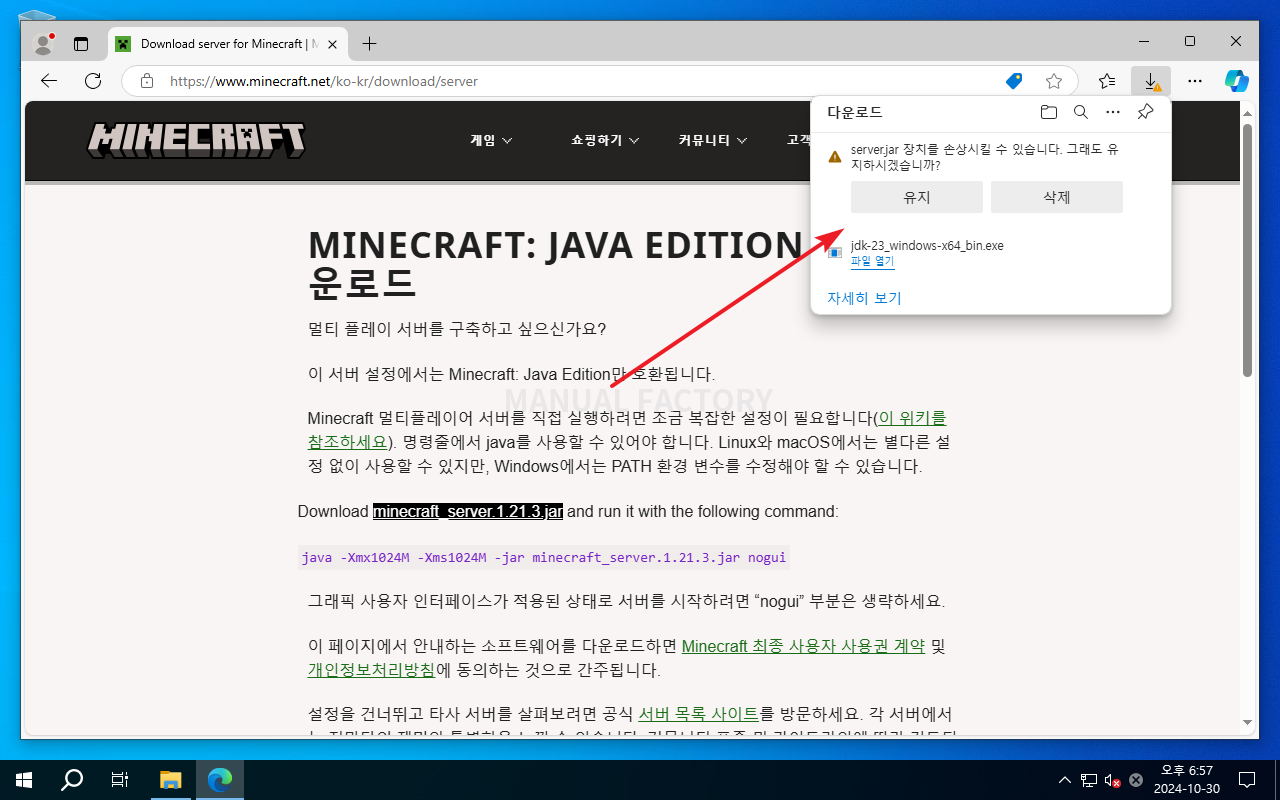This screenshot has width=1280, height=800.
Task: Click the Edge taskbar icon
Action: coord(220,780)
